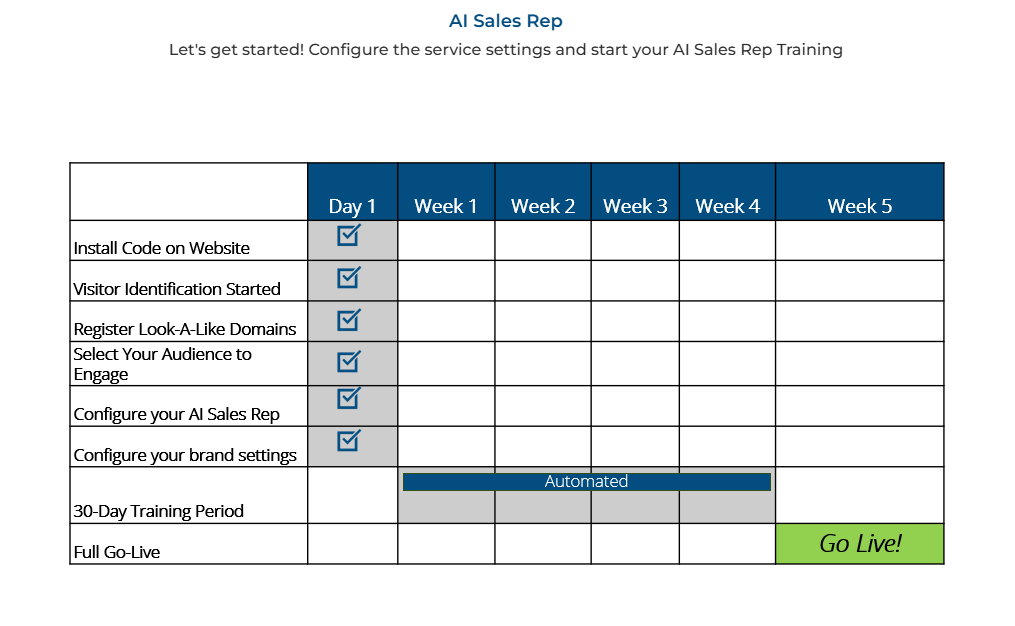Click Configure your AI Sales Rep checkmark
The width and height of the screenshot is (1015, 626).
[x=349, y=398]
